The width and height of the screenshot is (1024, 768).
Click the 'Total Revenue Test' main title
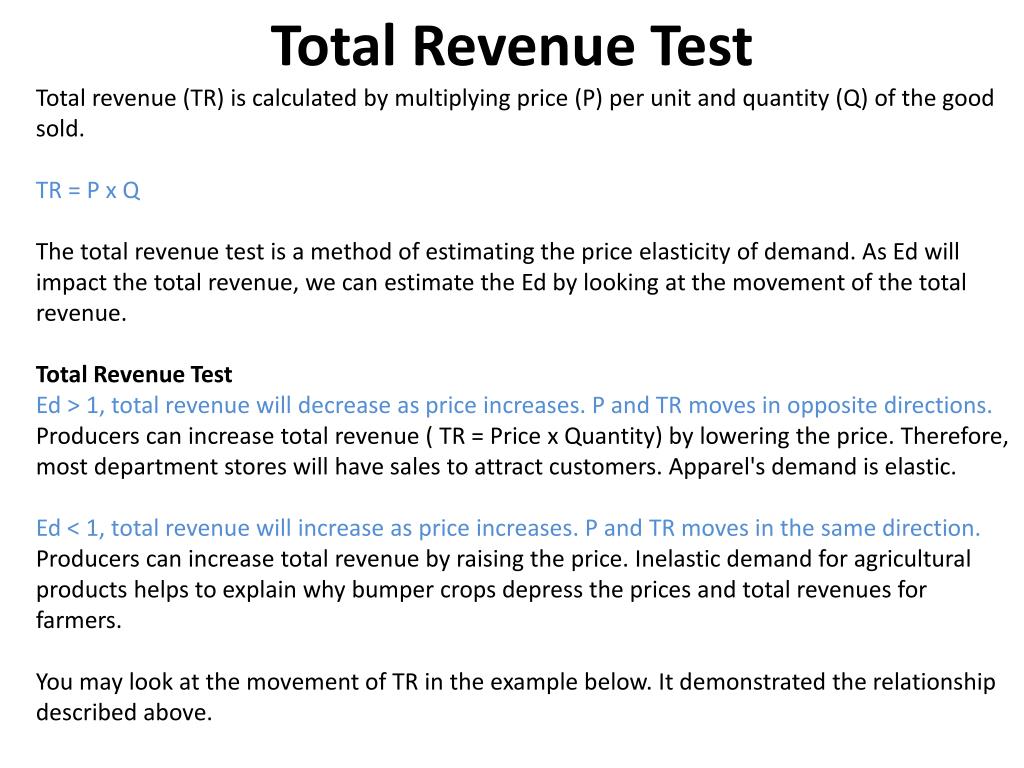pyautogui.click(x=511, y=46)
